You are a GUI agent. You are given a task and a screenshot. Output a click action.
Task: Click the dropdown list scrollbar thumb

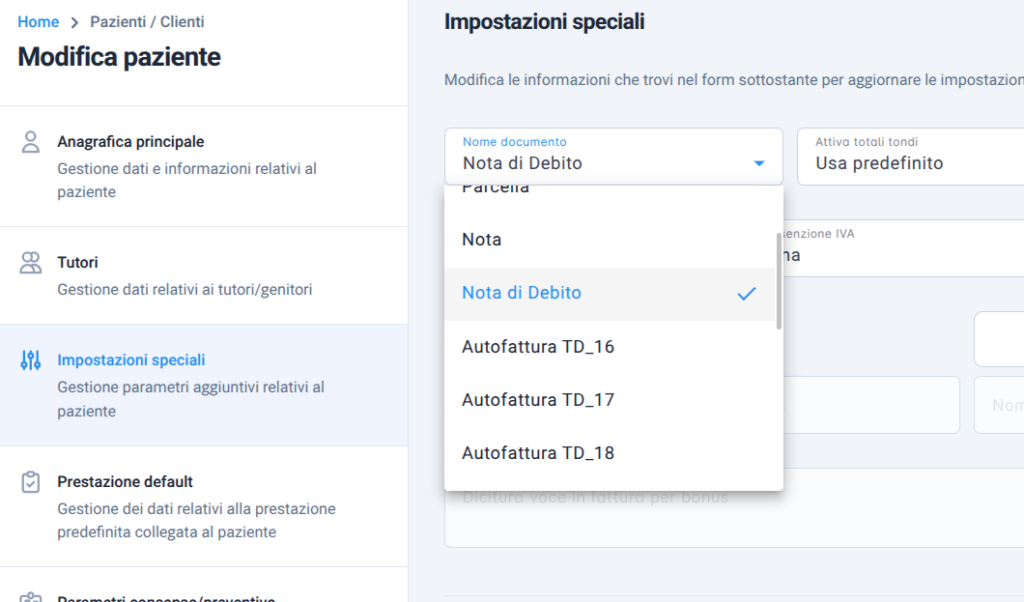(x=779, y=281)
